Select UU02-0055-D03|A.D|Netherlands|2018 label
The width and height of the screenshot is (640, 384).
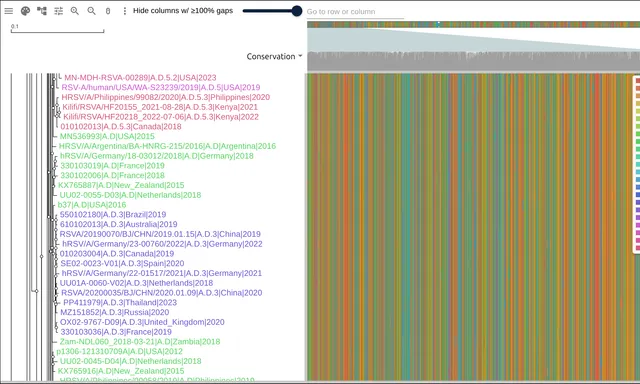point(130,195)
